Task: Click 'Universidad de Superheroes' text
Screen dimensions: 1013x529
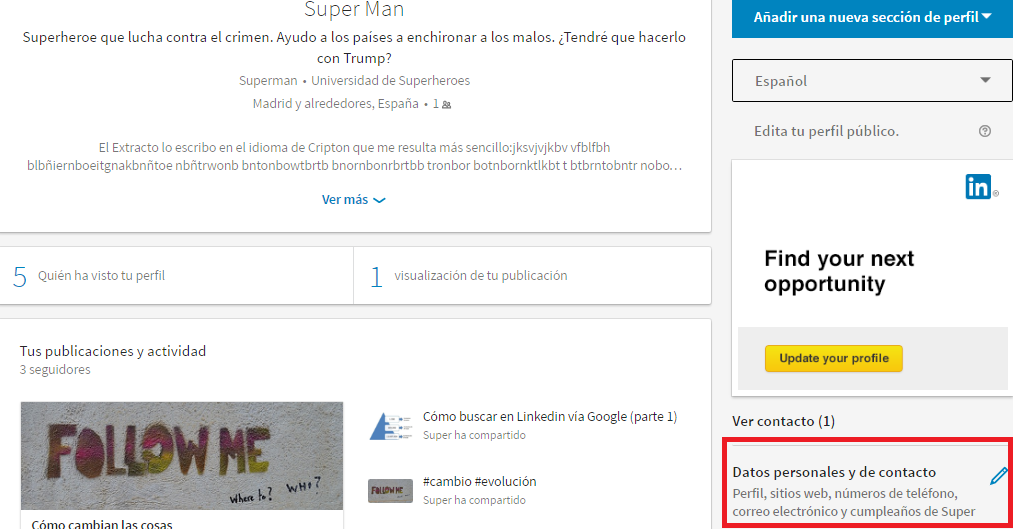Action: coord(390,81)
